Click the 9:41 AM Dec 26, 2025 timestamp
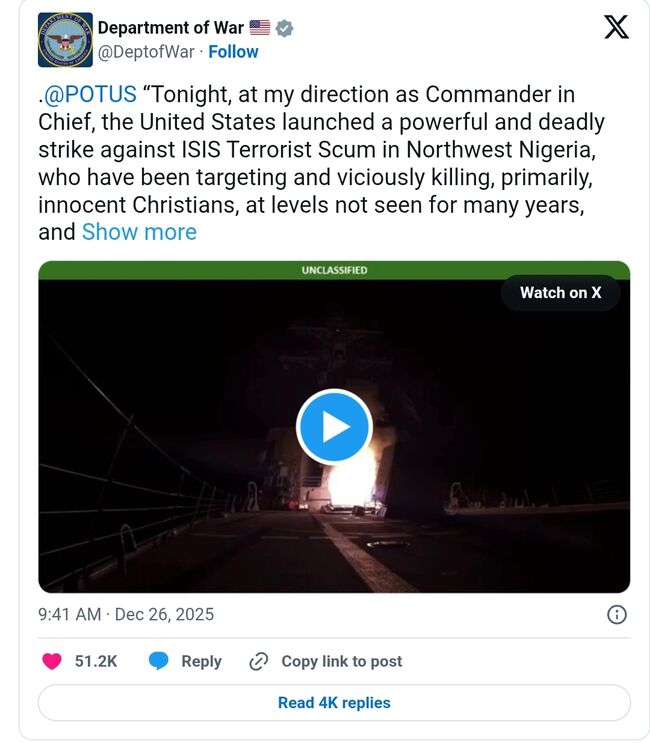The image size is (650, 743). pyautogui.click(x=126, y=614)
